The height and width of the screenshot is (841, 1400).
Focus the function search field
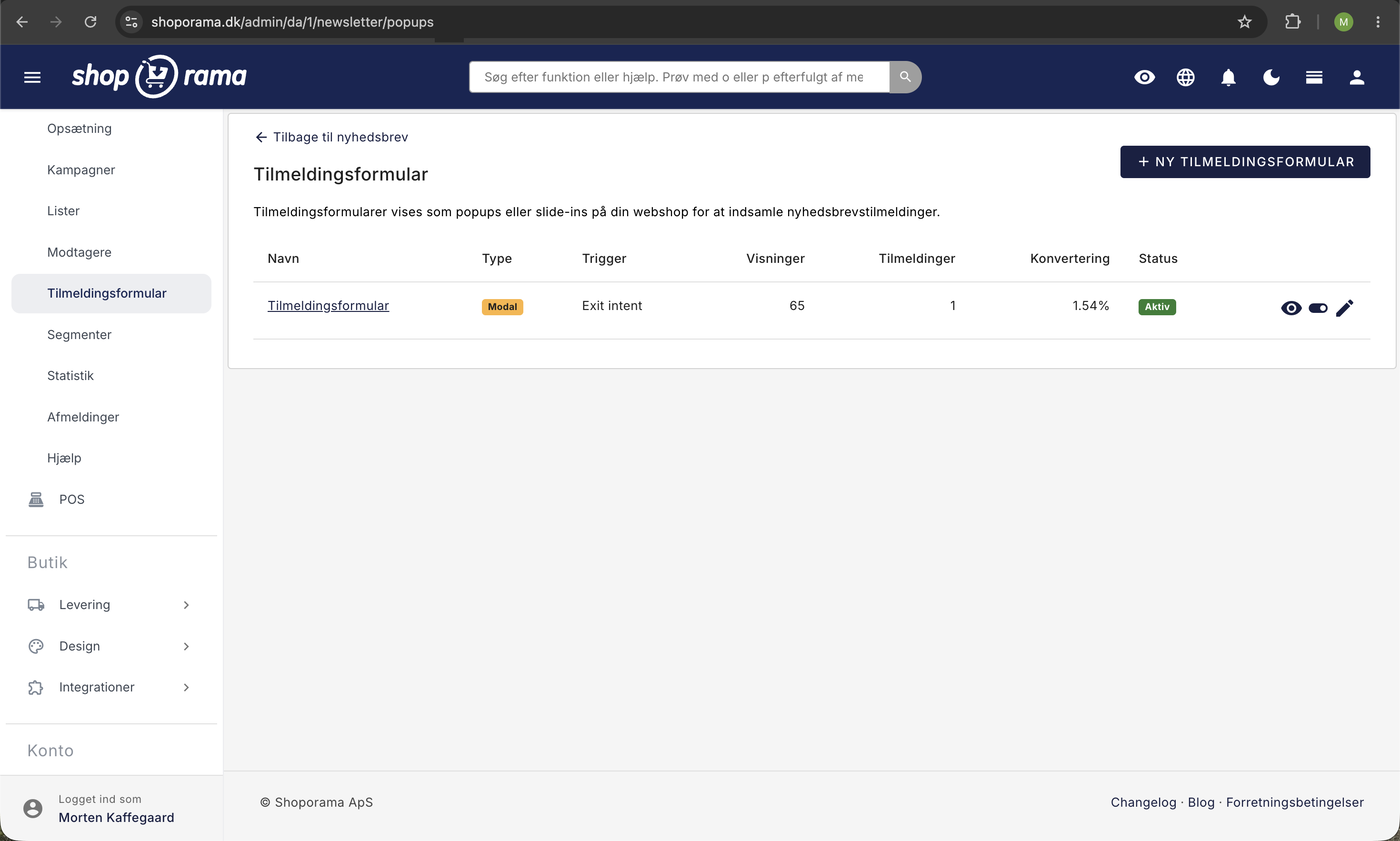point(679,77)
